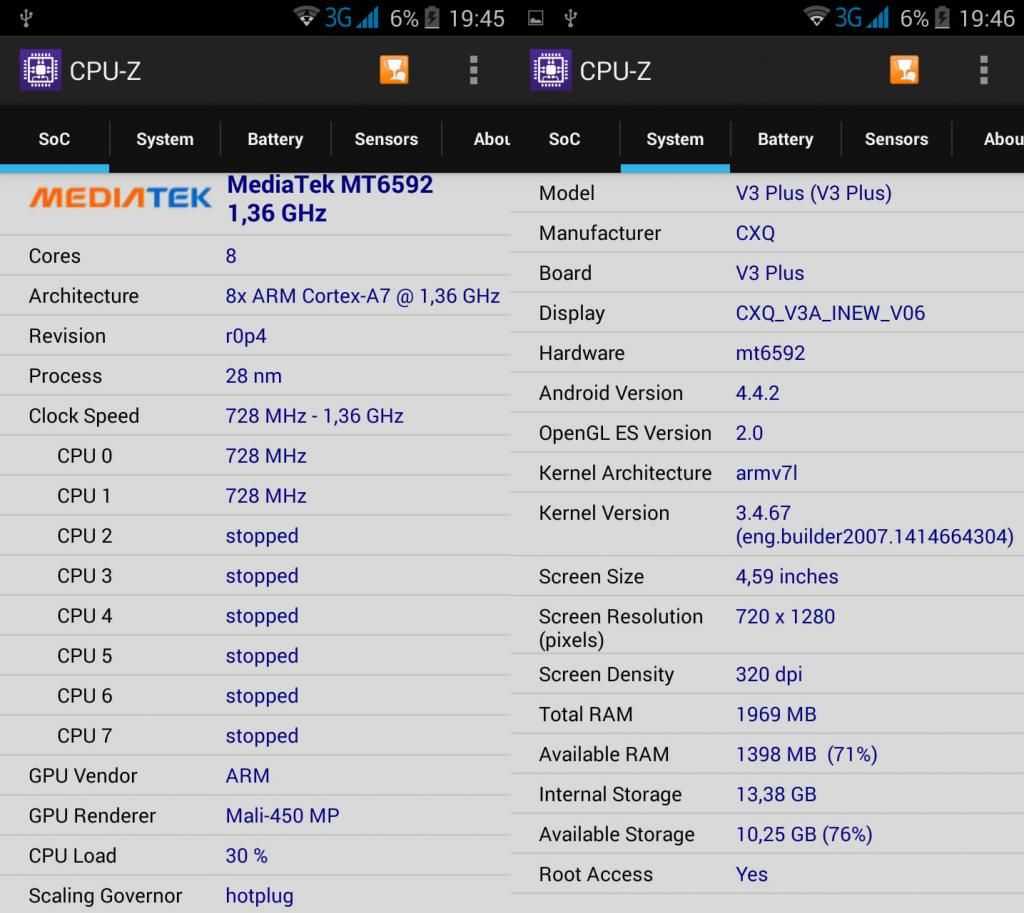The height and width of the screenshot is (913, 1024).
Task: Switch to the Battery tab on the left screen
Action: (275, 139)
